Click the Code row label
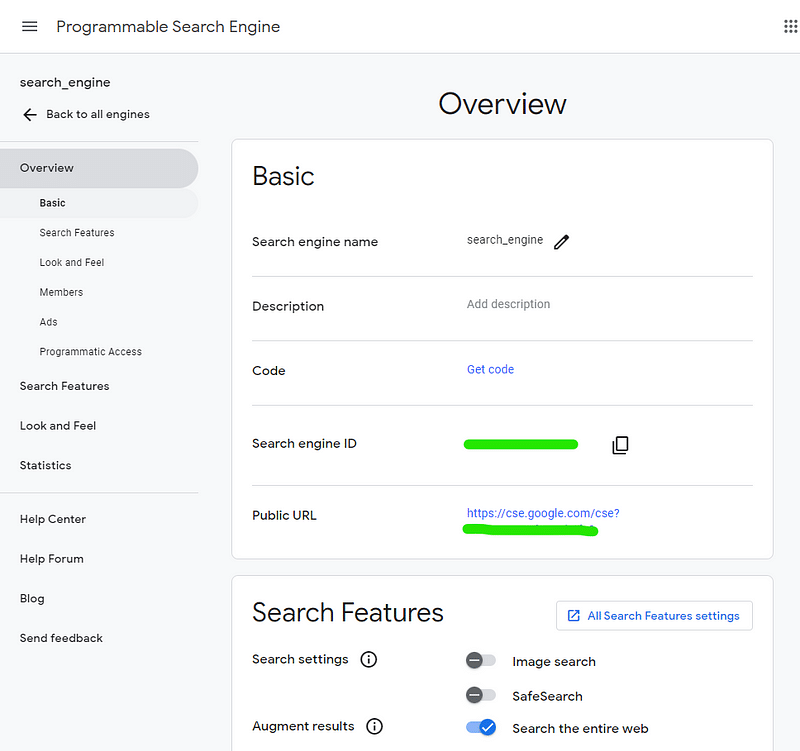Viewport: 800px width, 751px height. (269, 370)
